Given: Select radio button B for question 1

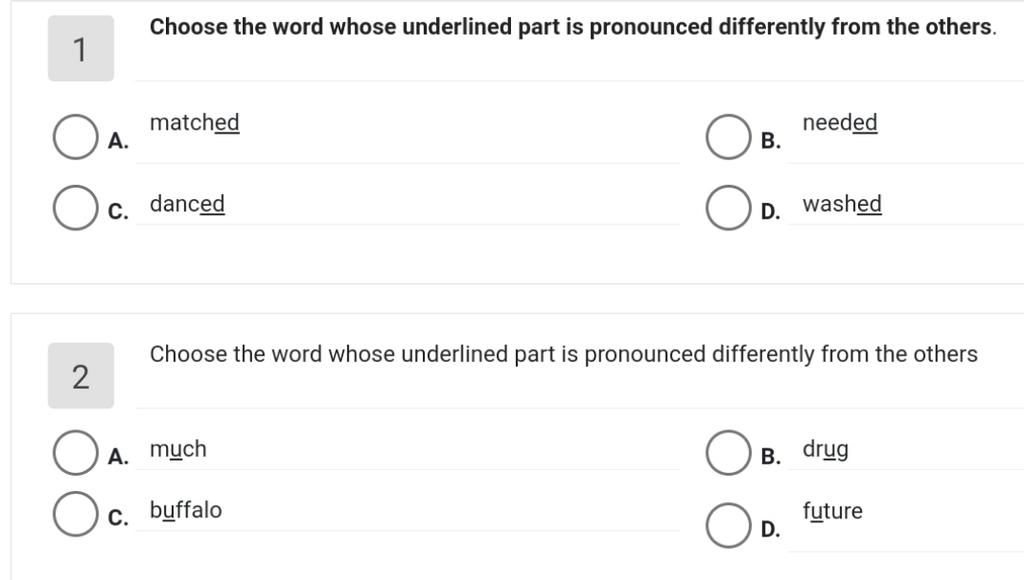Looking at the screenshot, I should click(x=728, y=138).
